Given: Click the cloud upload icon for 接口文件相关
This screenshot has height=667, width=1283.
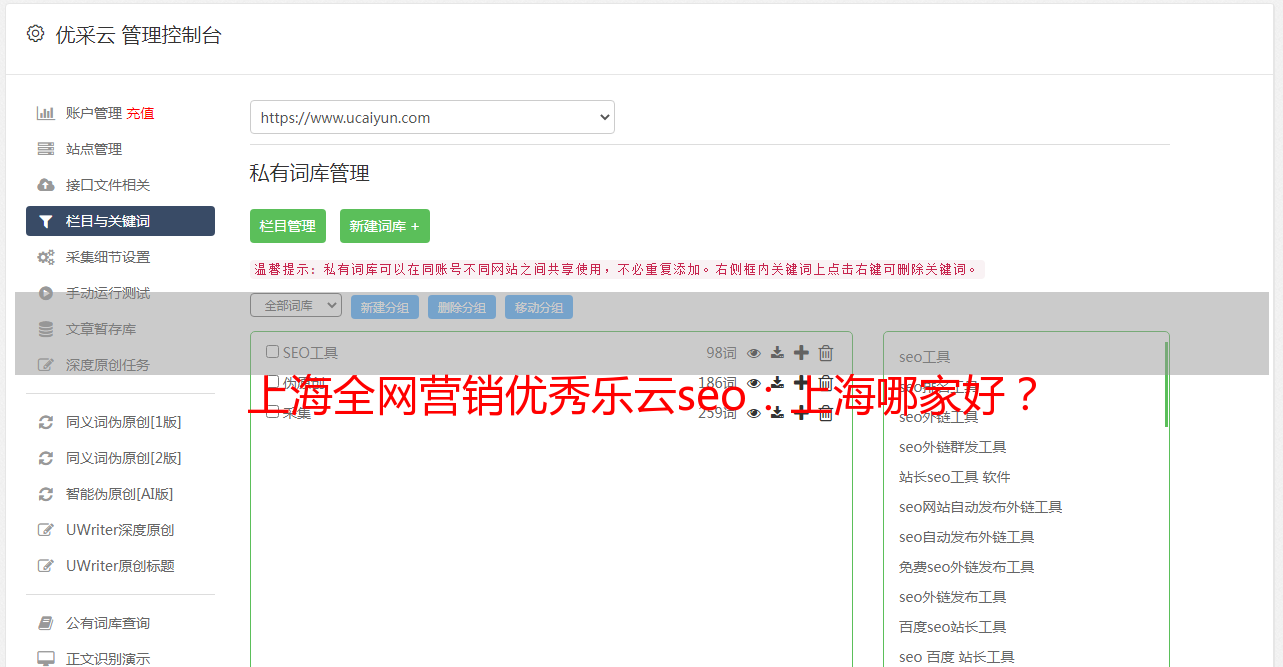Looking at the screenshot, I should tap(45, 185).
